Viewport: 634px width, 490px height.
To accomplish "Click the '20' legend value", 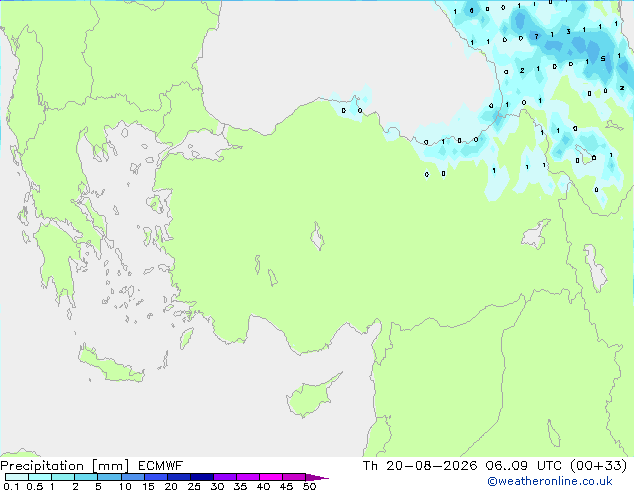I will tap(171, 486).
